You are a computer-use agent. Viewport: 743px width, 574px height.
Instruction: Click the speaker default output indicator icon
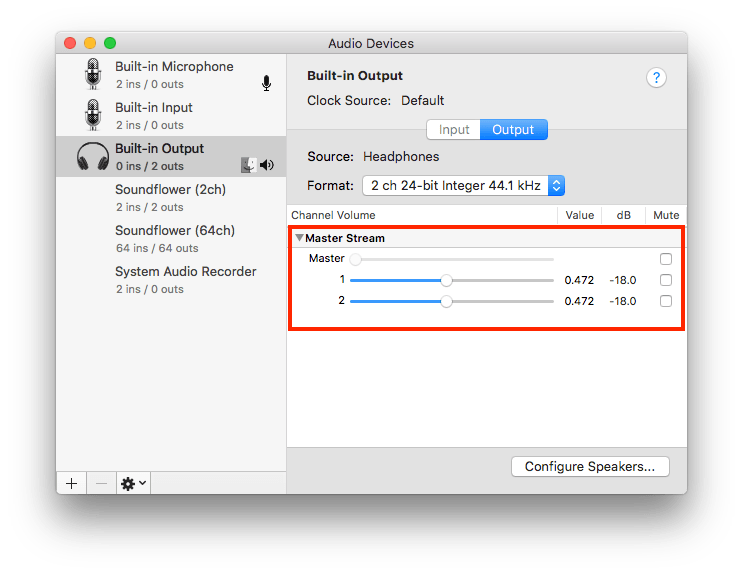pyautogui.click(x=267, y=165)
